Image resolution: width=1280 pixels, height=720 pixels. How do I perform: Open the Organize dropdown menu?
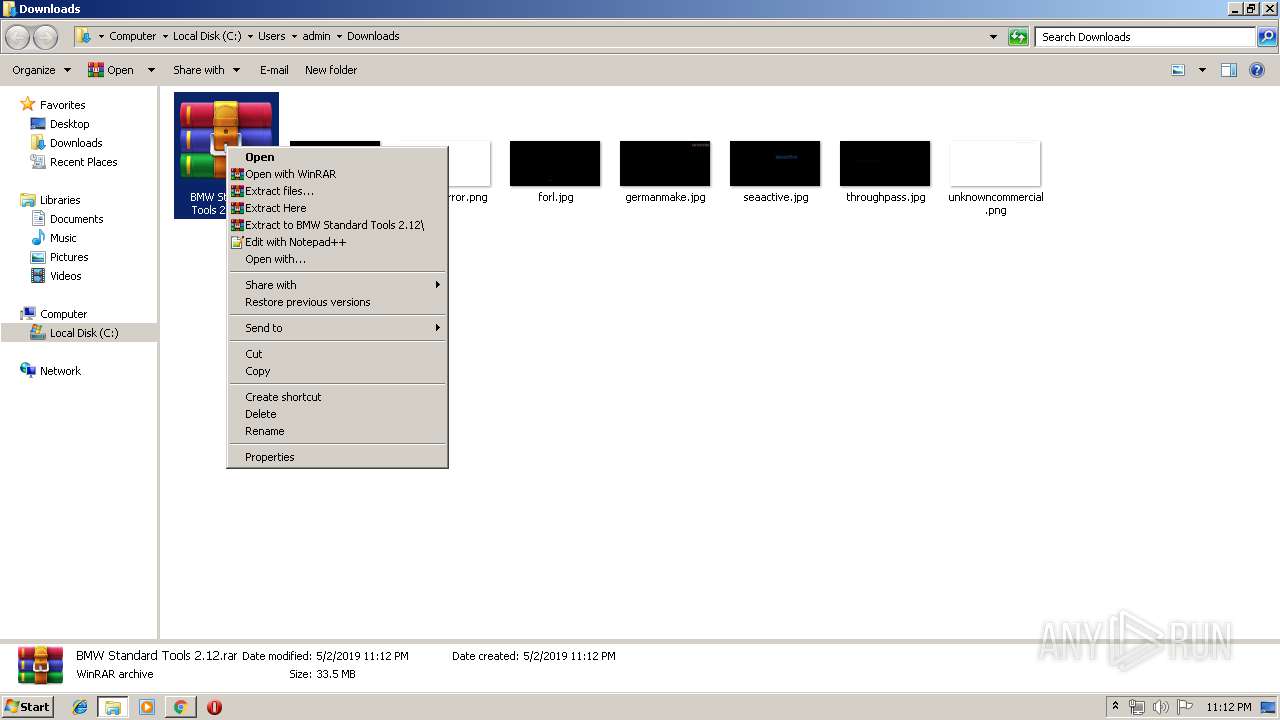[41, 70]
